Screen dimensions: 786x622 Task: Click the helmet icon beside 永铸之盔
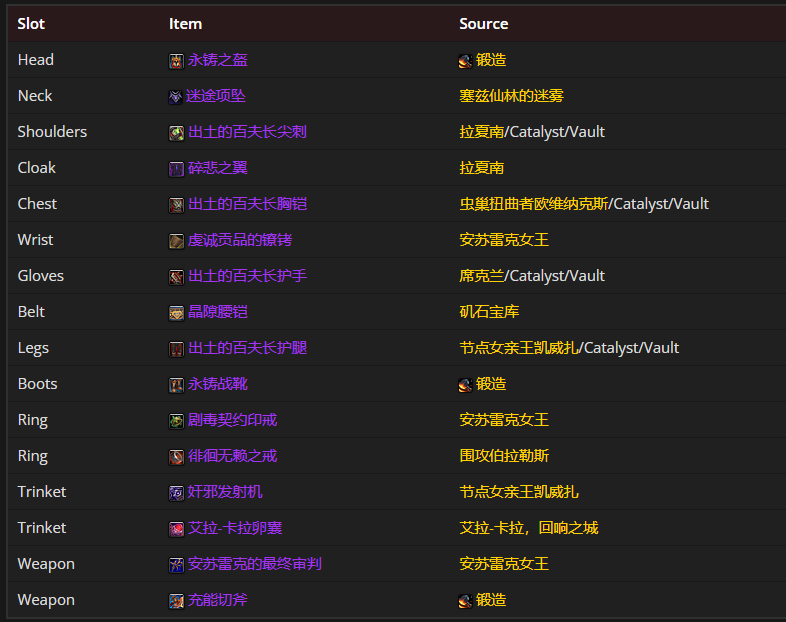pos(176,61)
